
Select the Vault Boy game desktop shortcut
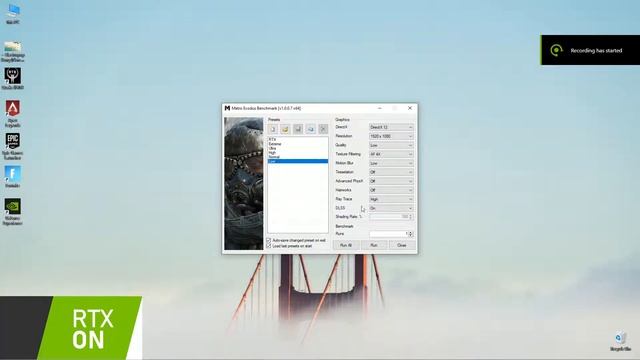click(13, 79)
